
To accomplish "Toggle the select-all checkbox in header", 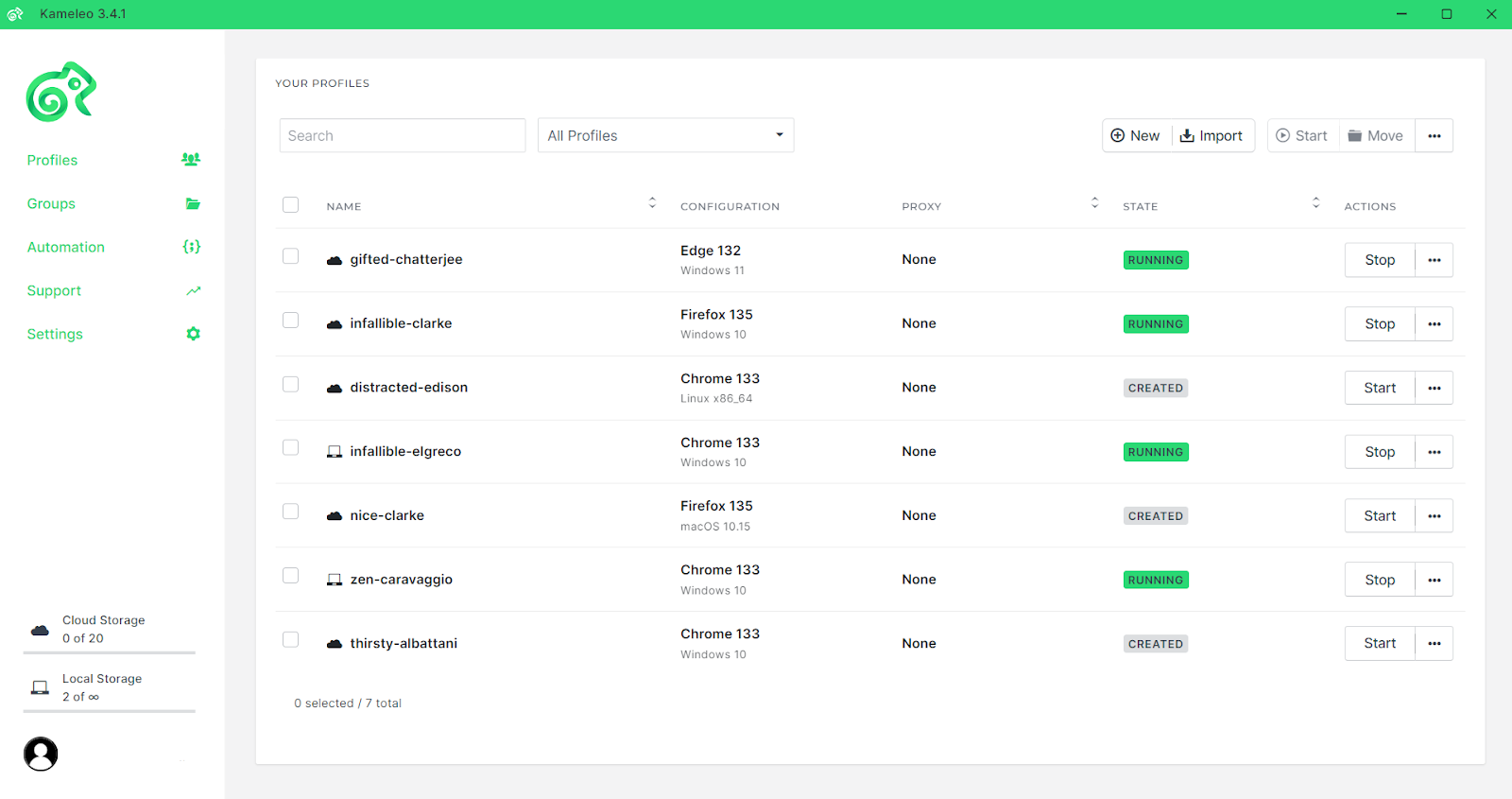I will (x=291, y=205).
